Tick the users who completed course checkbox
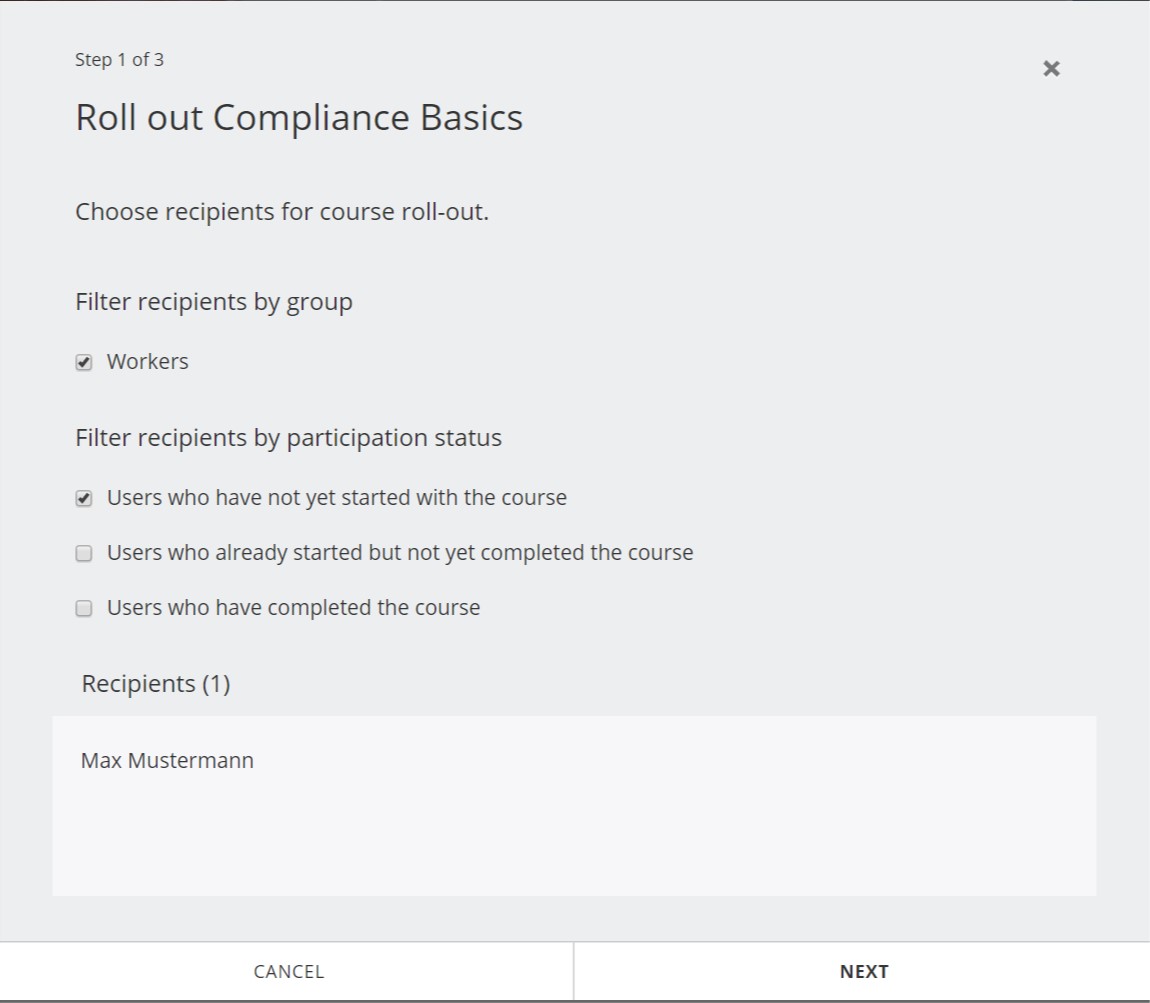The image size is (1150, 1003). tap(84, 608)
